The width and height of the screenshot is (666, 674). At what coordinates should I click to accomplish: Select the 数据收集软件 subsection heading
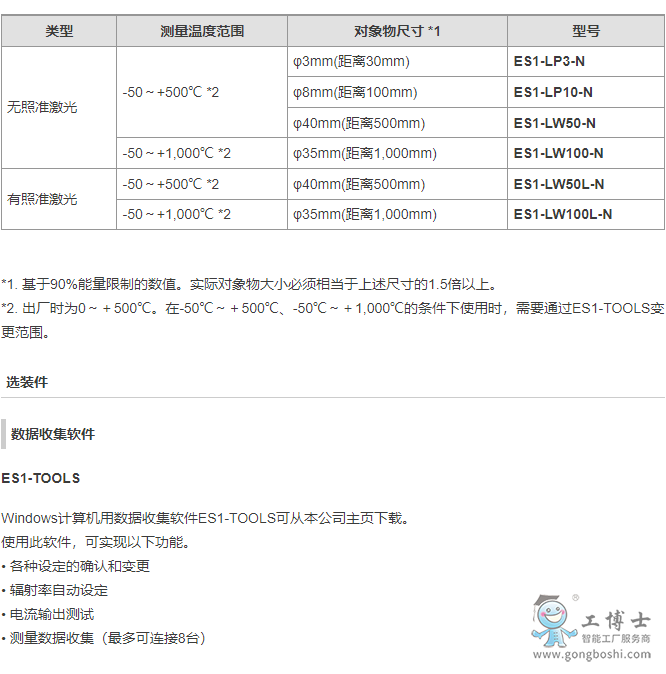(x=53, y=434)
